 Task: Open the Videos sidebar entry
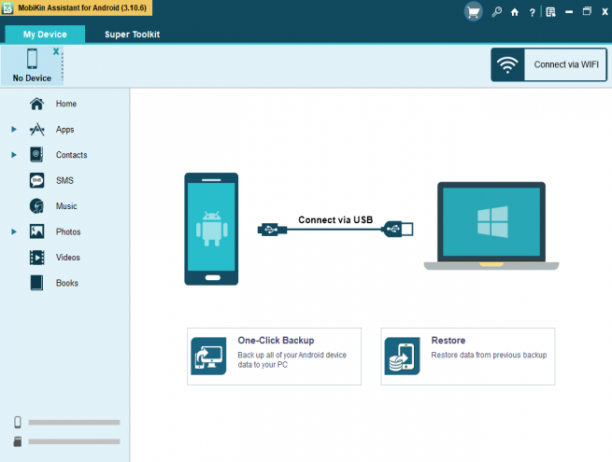tap(68, 258)
